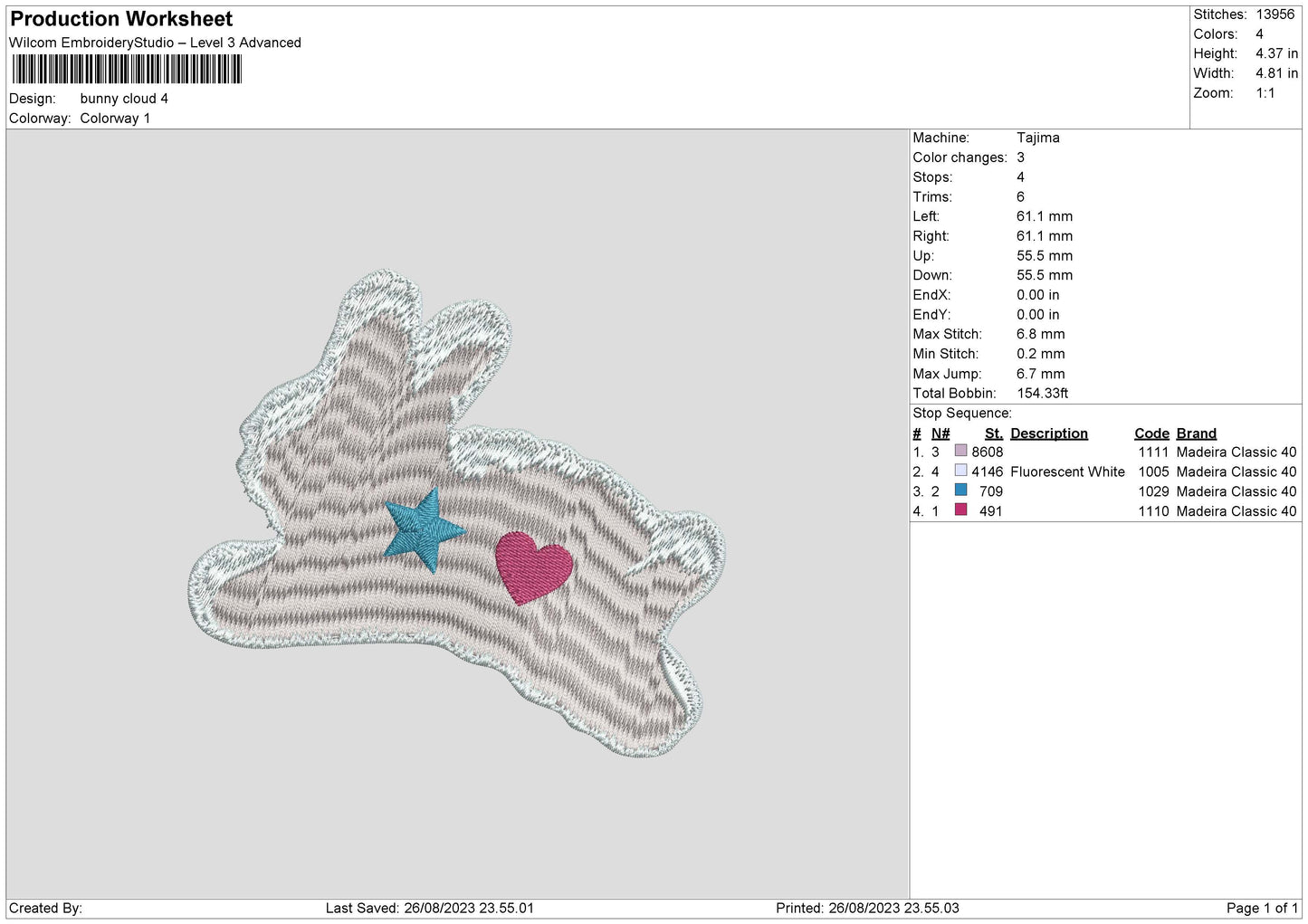The image size is (1308, 924).
Task: Click the machine value 'Tajima'
Action: 1037,138
